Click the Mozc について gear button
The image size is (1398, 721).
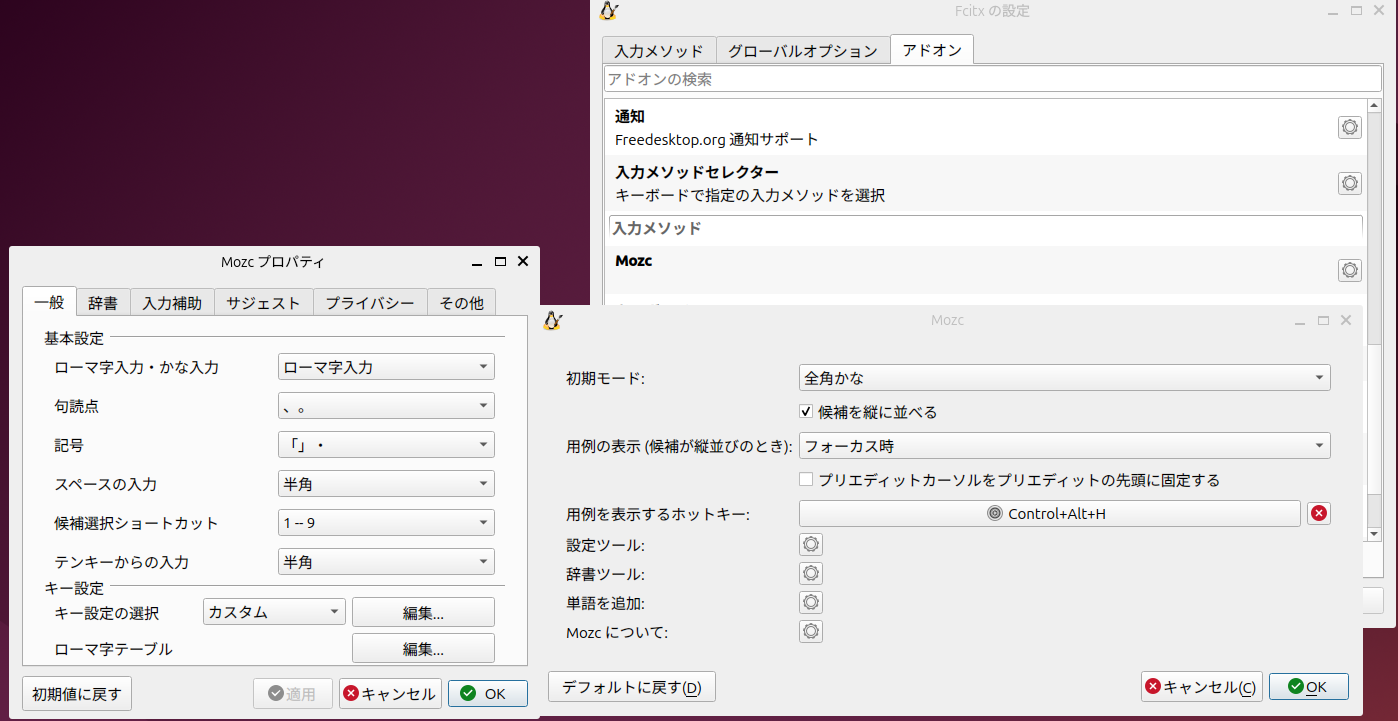pyautogui.click(x=811, y=632)
